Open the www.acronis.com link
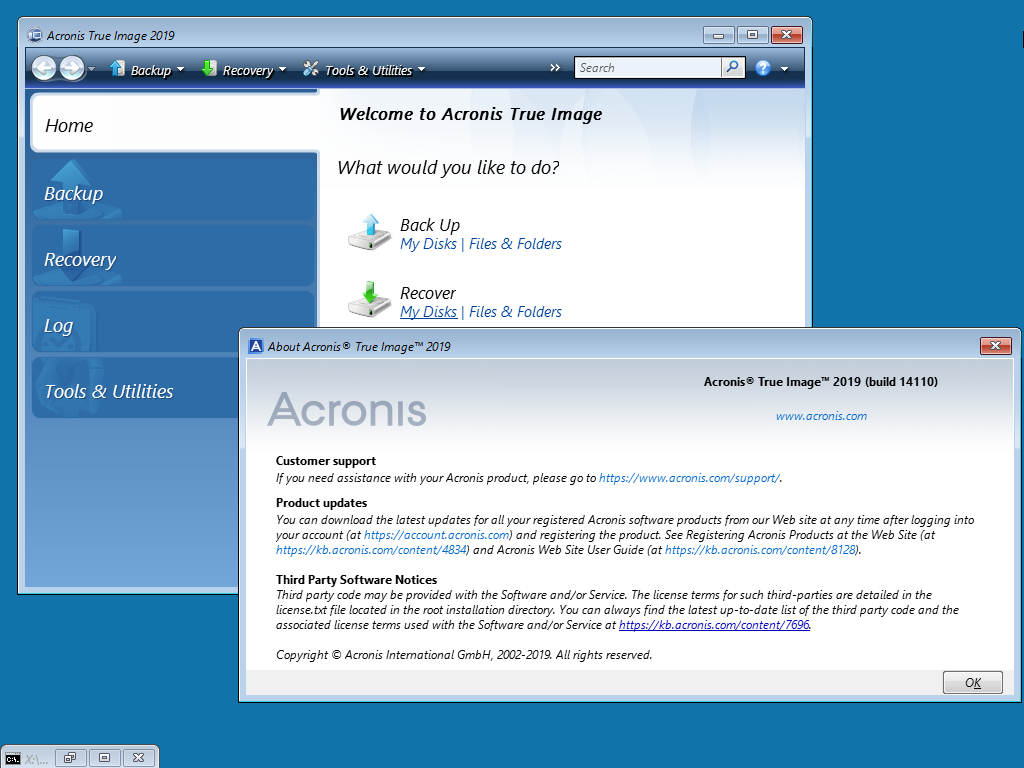The width and height of the screenshot is (1024, 768). coord(821,416)
